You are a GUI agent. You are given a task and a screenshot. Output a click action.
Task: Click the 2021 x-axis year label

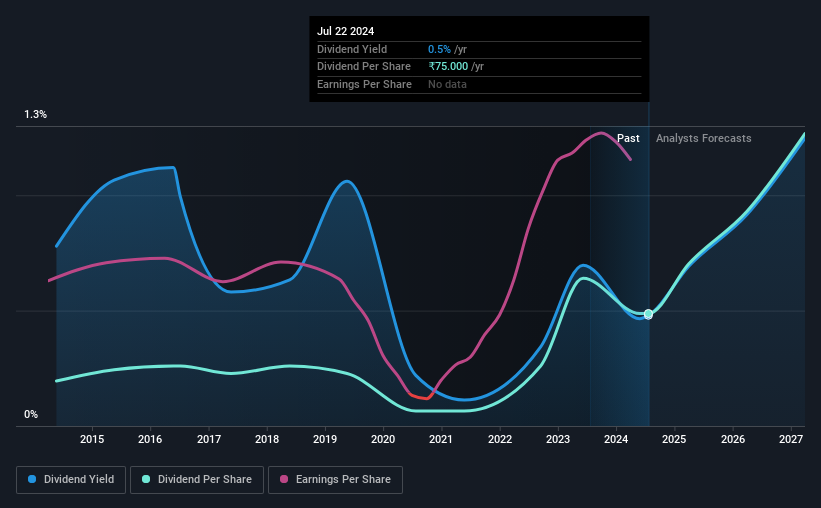[441, 439]
